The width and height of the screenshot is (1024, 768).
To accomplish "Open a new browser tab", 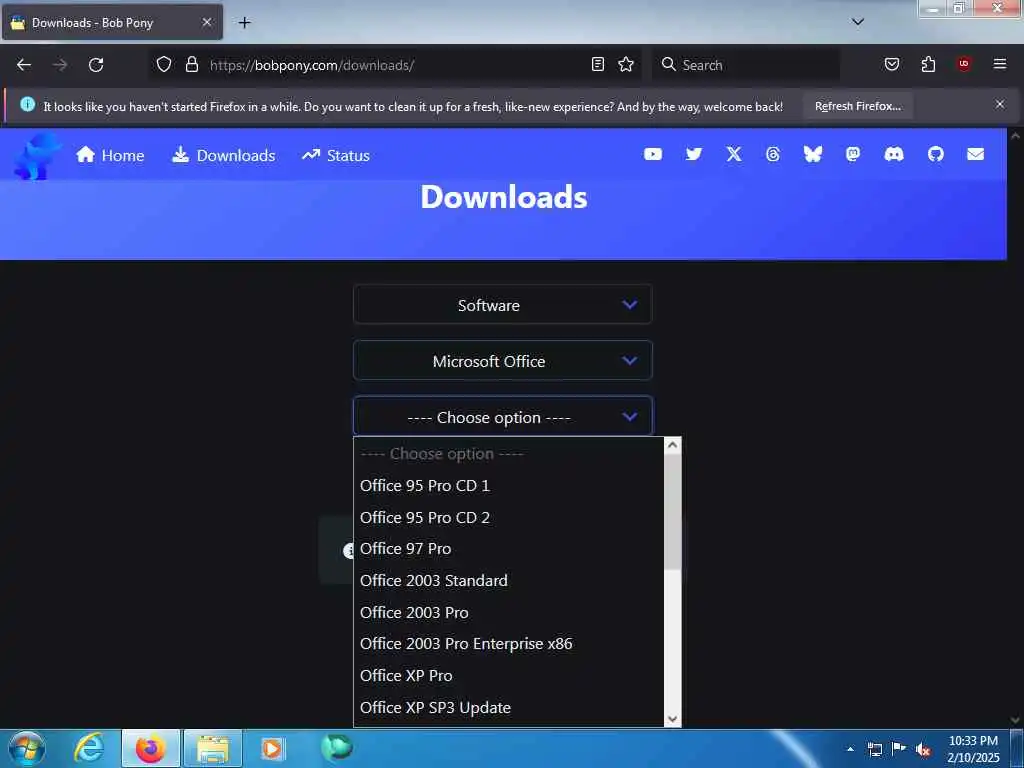I will tap(244, 23).
